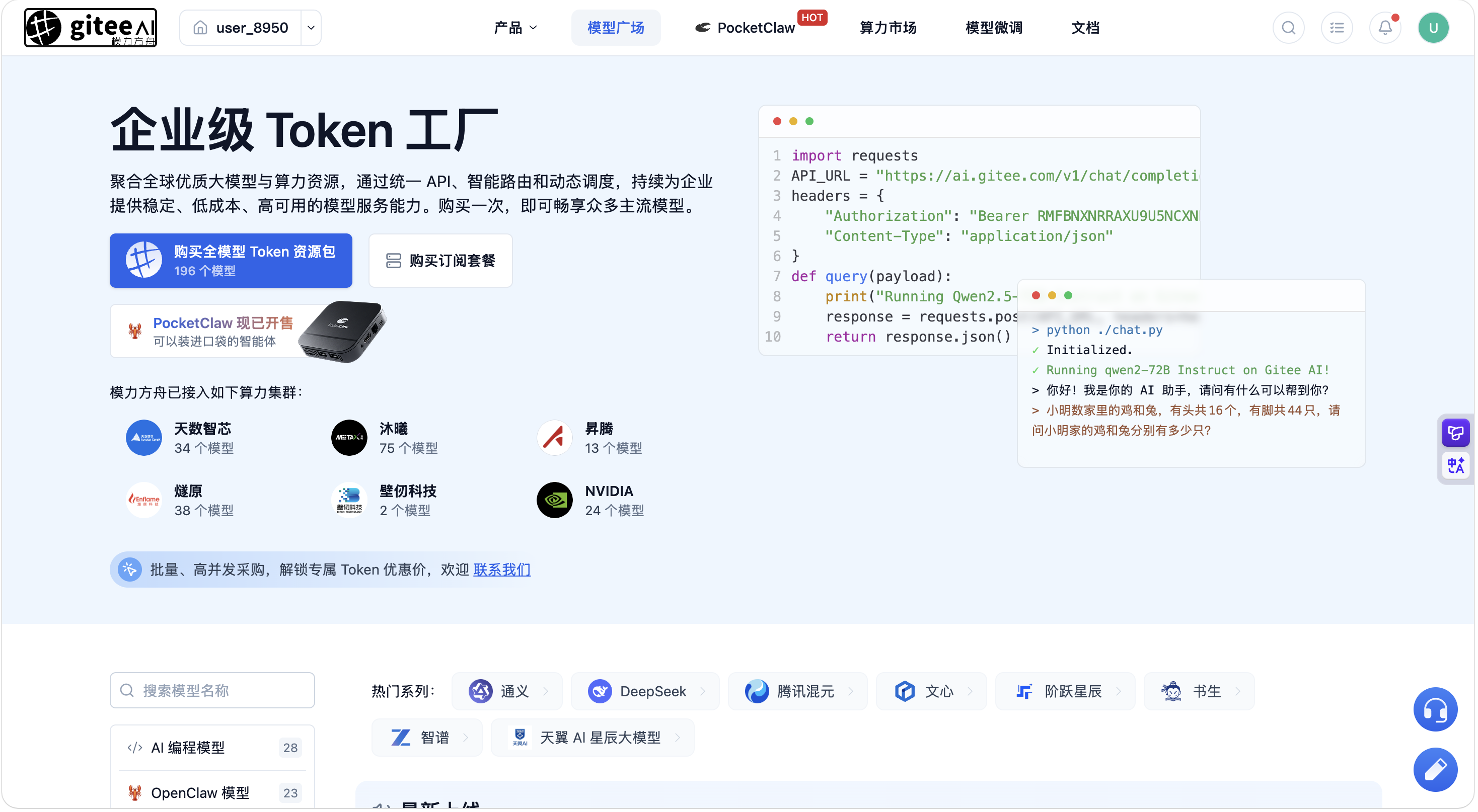
Task: Click the '24 个模型' count under NVIDIA
Action: 614,510
